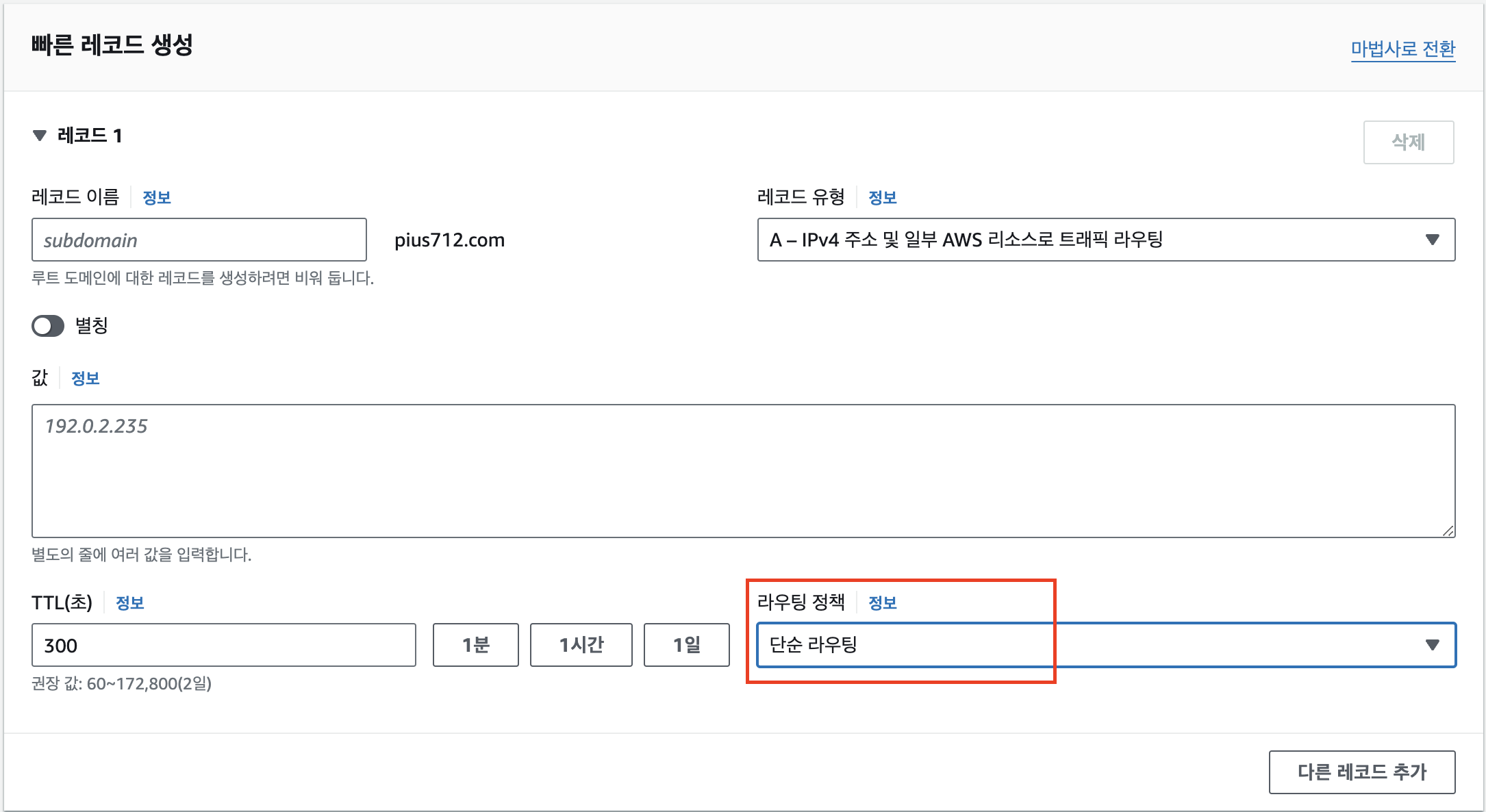Open 정보 link next to 레코드 이름
This screenshot has height=812, width=1486.
pyautogui.click(x=156, y=198)
